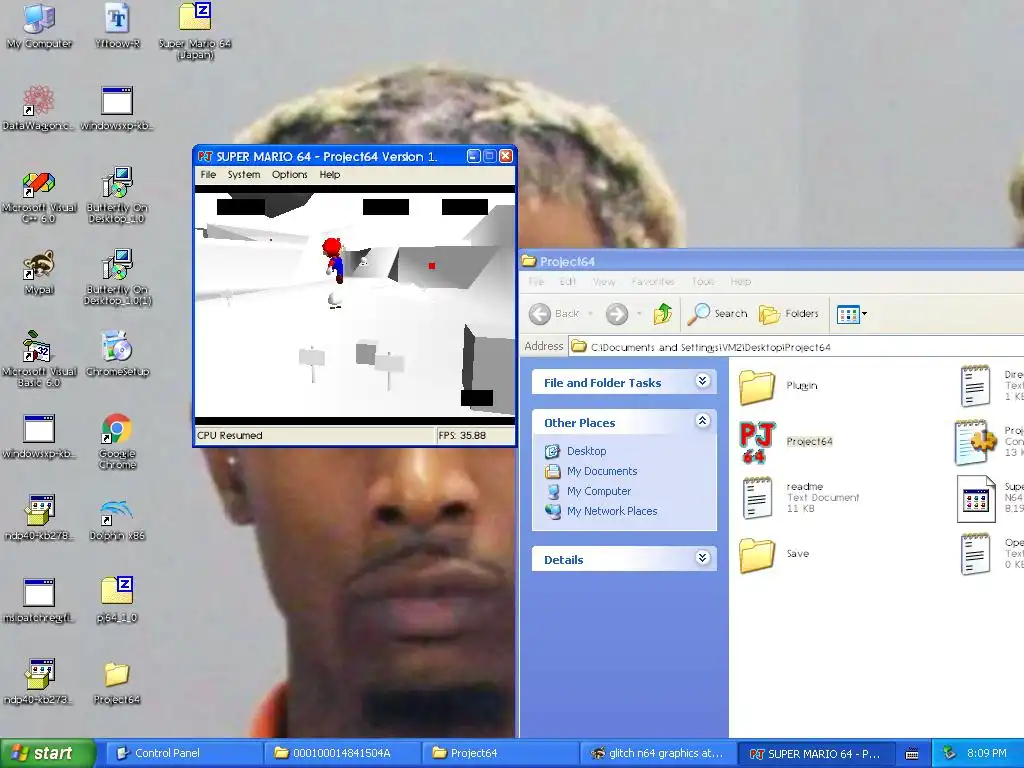Click the Forward arrow in Explorer toolbar

click(616, 314)
